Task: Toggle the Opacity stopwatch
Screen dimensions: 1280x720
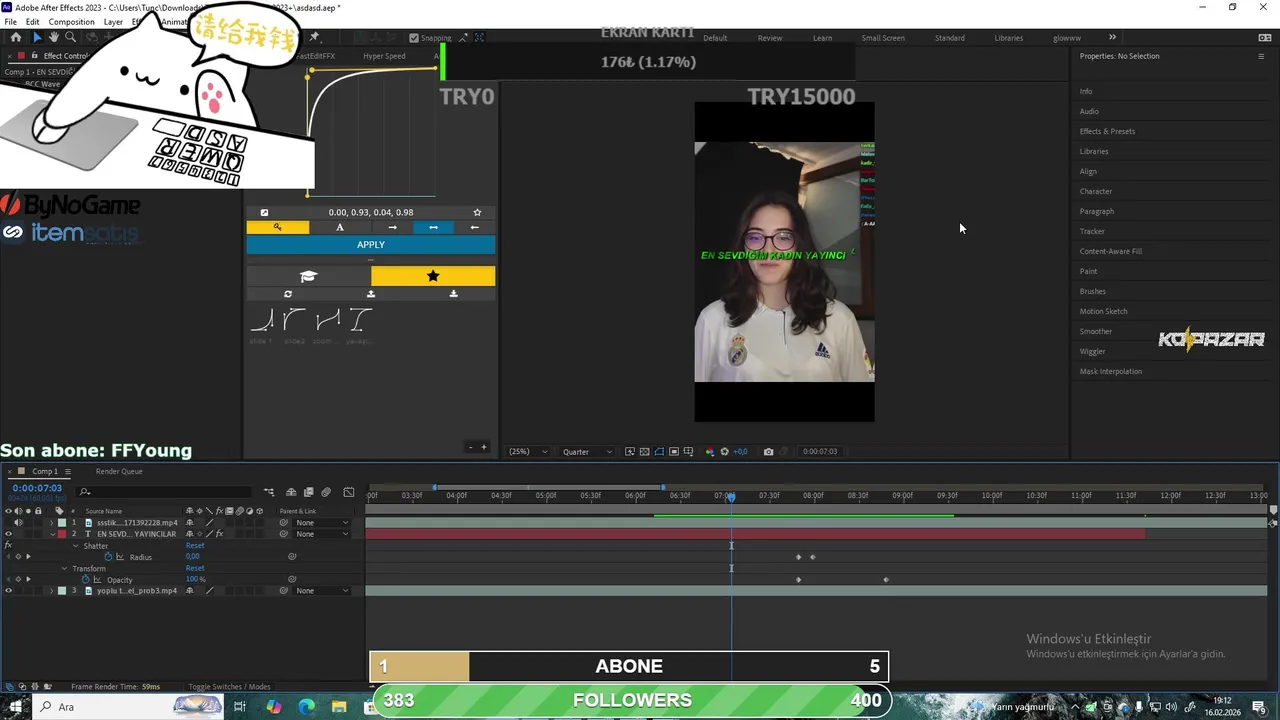Action: pos(86,580)
